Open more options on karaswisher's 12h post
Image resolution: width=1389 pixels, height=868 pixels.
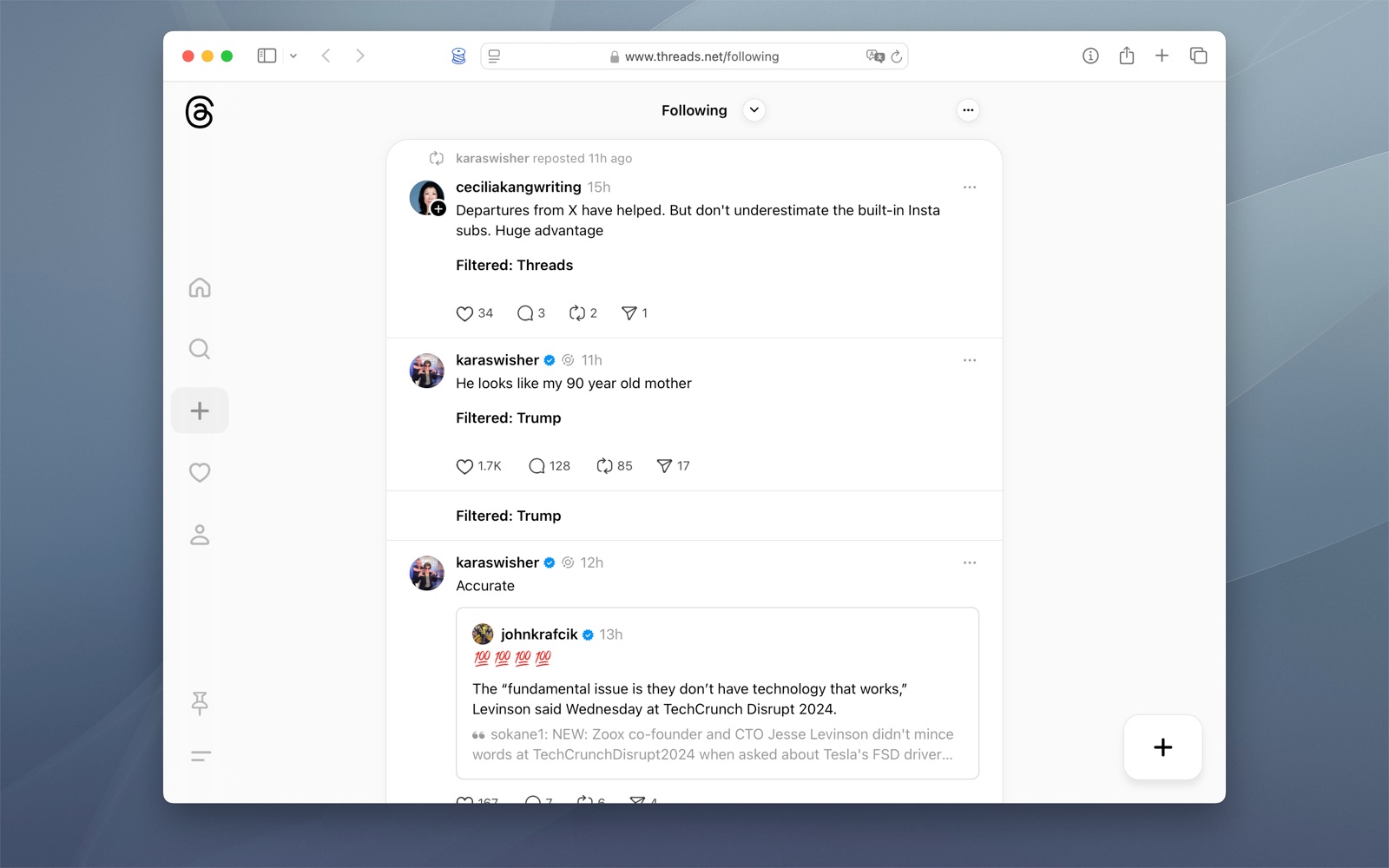970,562
